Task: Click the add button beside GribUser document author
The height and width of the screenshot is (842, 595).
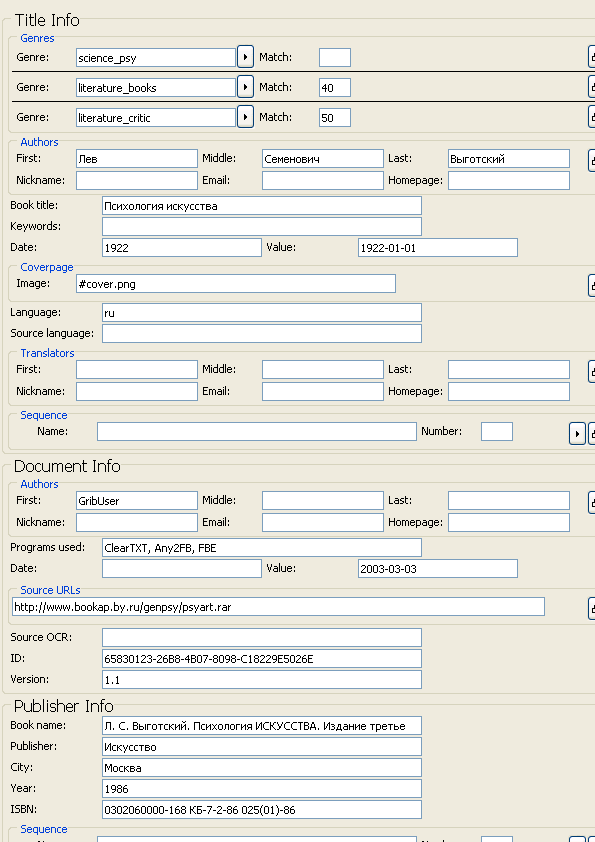Action: [x=592, y=502]
